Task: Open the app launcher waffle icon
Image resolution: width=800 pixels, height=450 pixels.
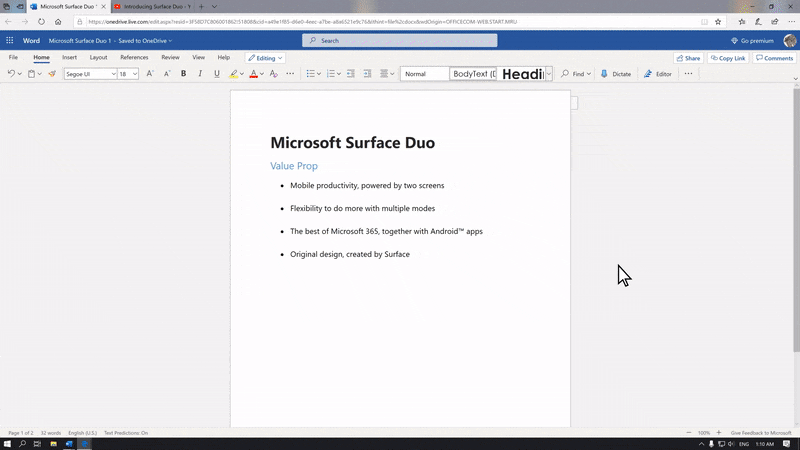Action: point(10,41)
